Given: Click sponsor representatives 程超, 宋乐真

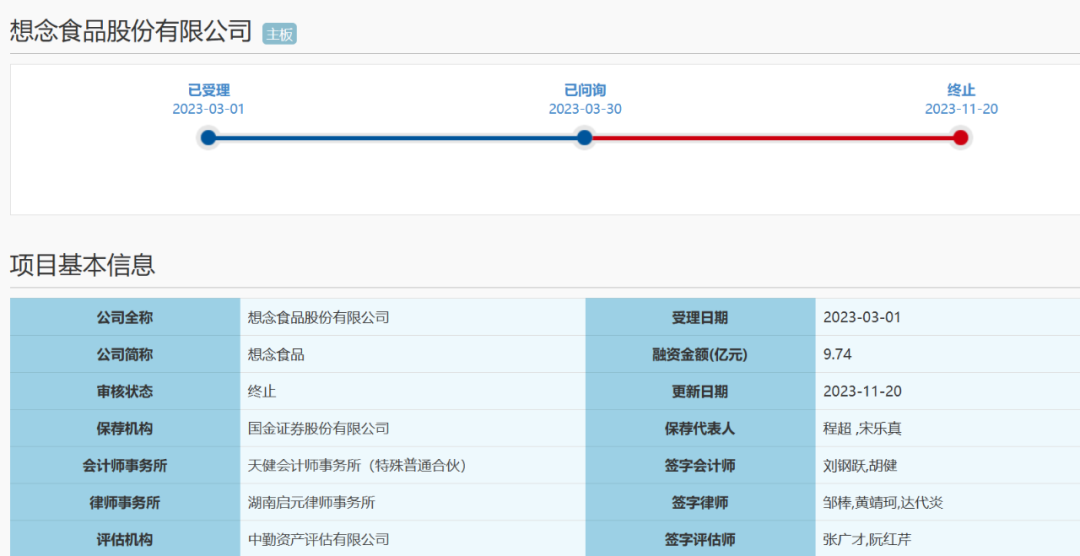Looking at the screenshot, I should 862,429.
